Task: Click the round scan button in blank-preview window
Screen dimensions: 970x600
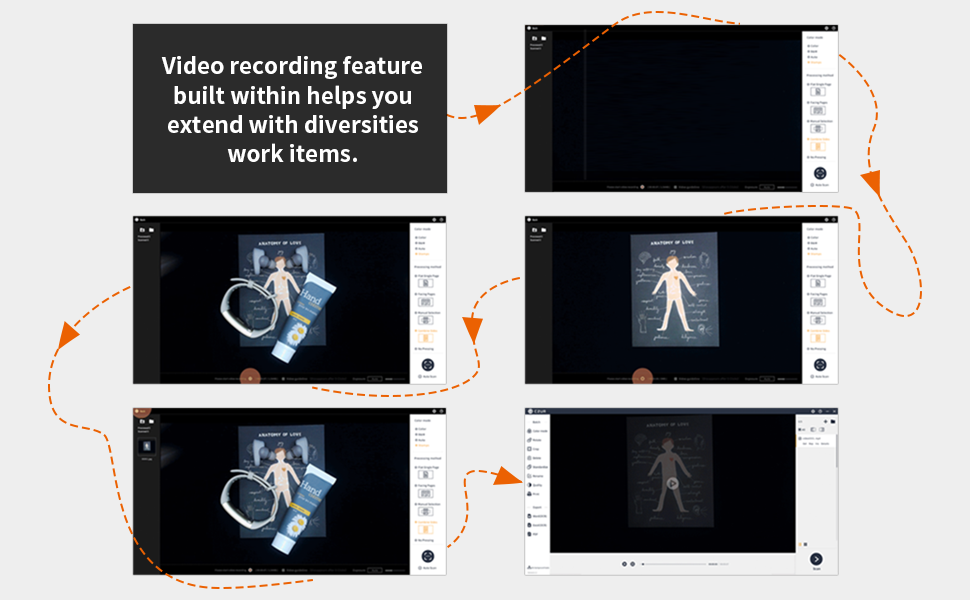Action: coord(820,173)
